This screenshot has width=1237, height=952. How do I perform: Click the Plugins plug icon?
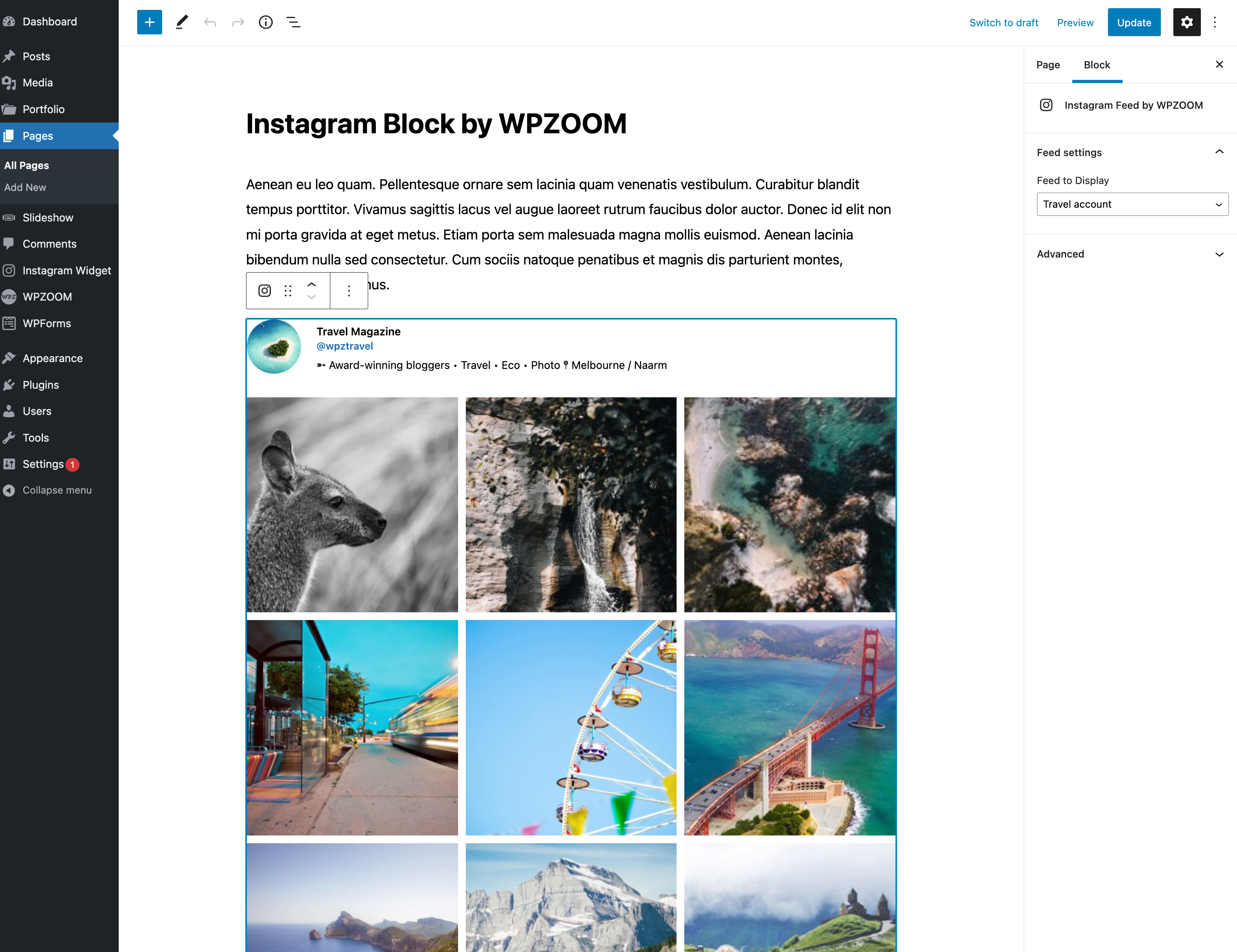[x=9, y=384]
